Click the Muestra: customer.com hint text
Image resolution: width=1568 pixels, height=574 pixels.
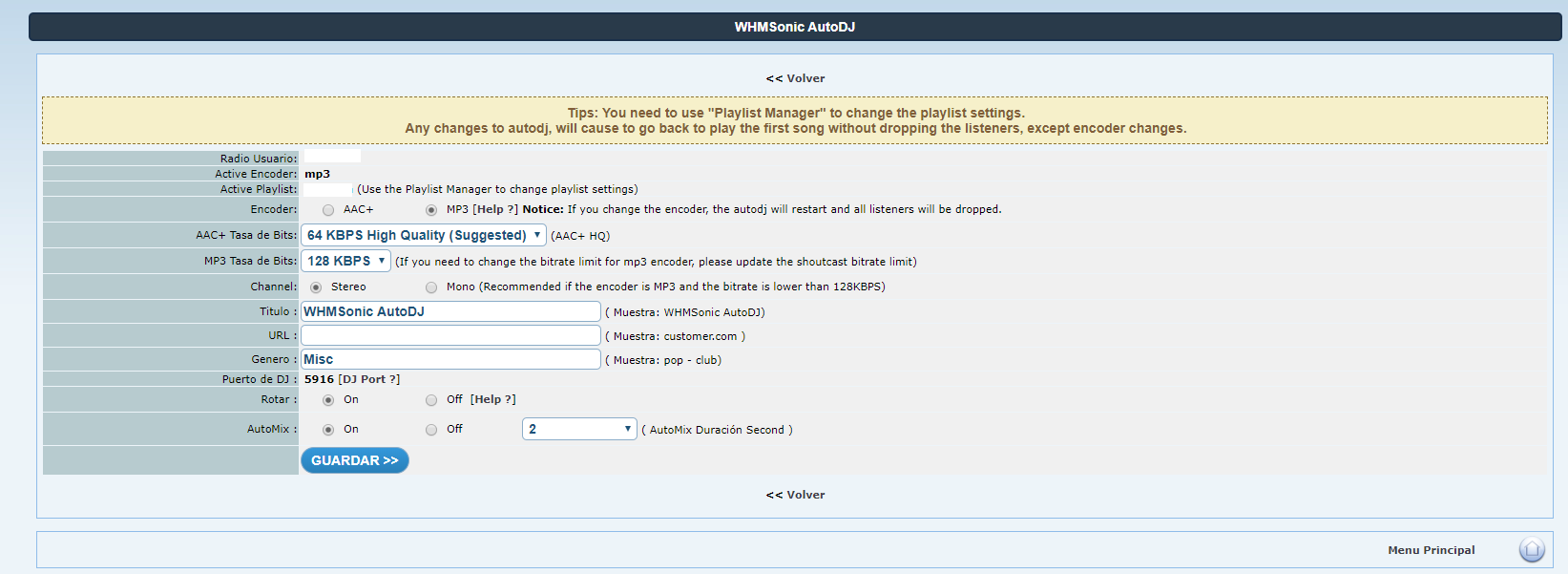pos(676,336)
